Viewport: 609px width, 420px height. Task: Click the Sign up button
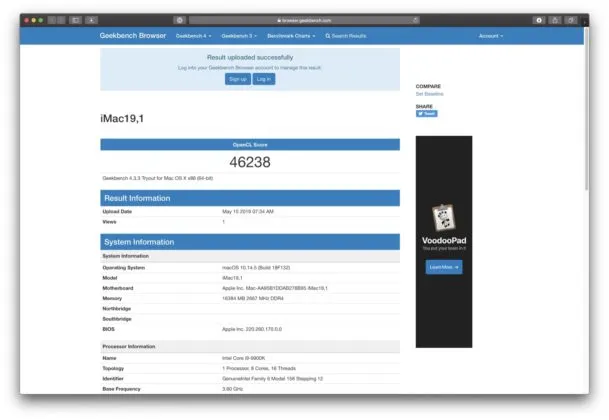(238, 79)
